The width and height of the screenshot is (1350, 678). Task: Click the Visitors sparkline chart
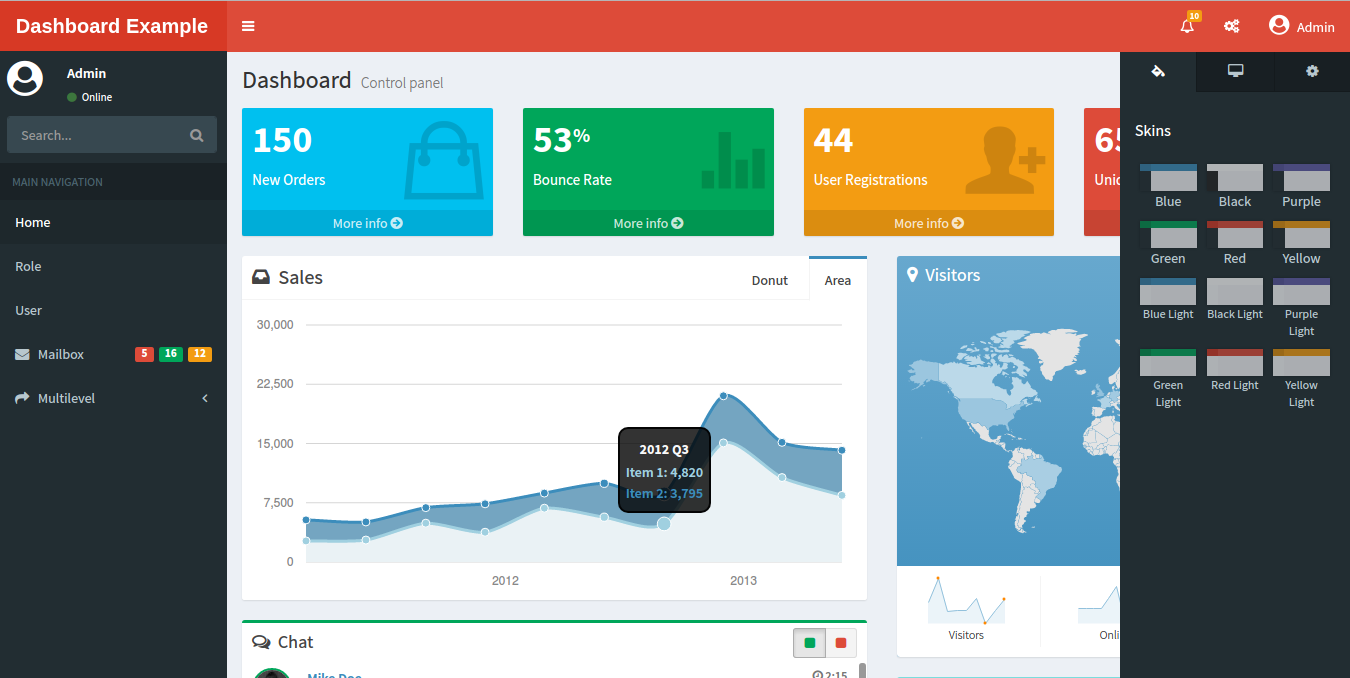966,600
